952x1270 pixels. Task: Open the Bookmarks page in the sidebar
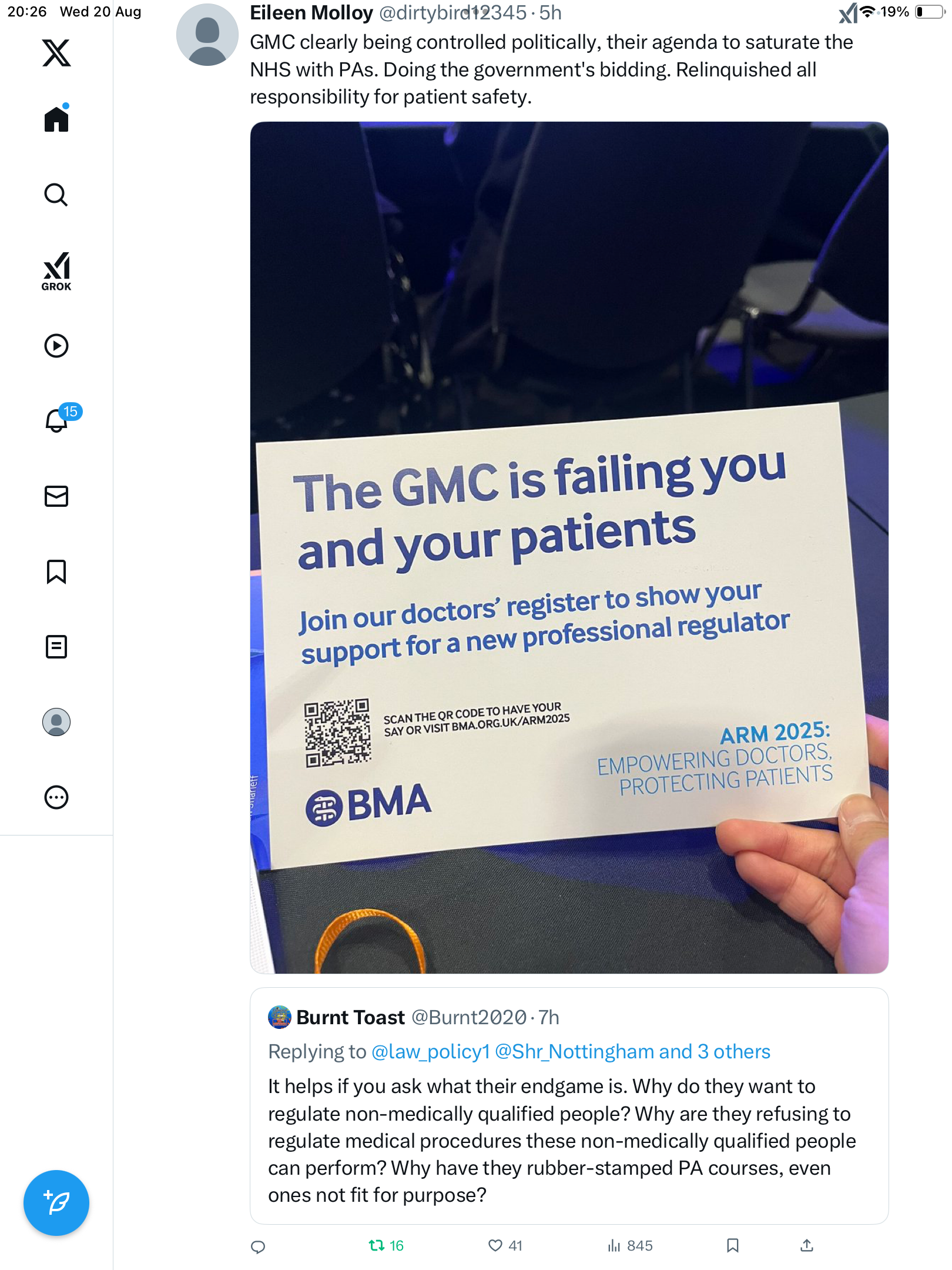point(56,571)
